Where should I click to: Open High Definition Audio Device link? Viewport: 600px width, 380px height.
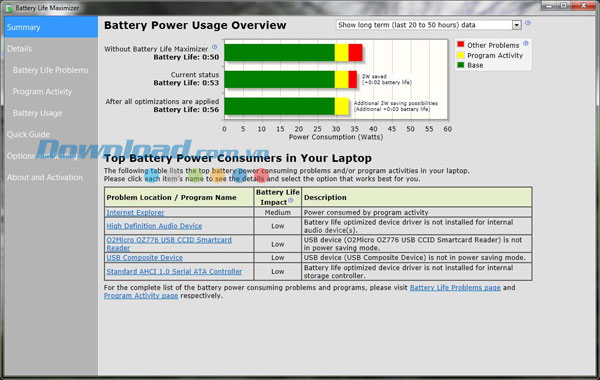[x=154, y=226]
